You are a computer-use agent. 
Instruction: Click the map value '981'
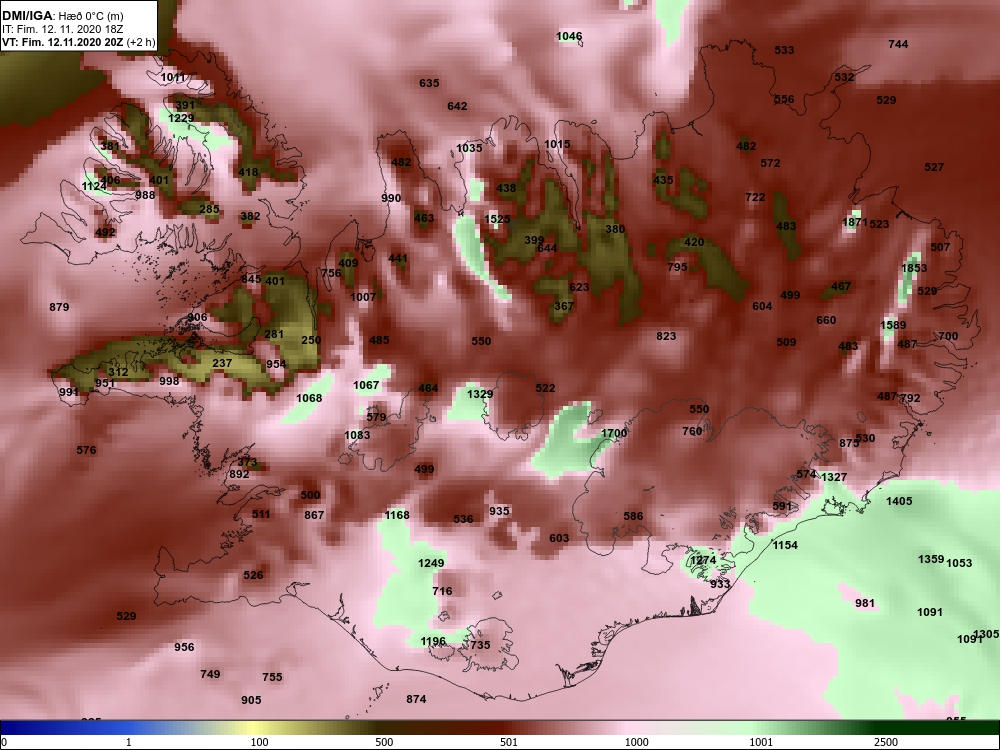tap(865, 603)
